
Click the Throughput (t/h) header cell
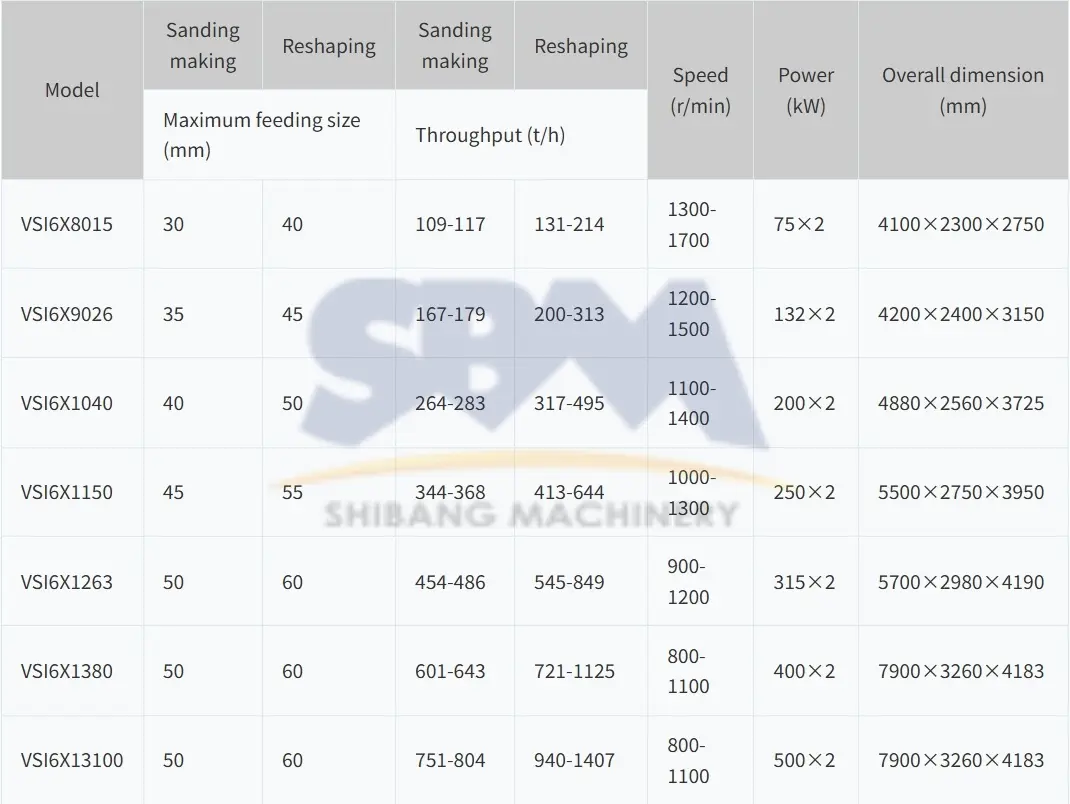point(490,135)
